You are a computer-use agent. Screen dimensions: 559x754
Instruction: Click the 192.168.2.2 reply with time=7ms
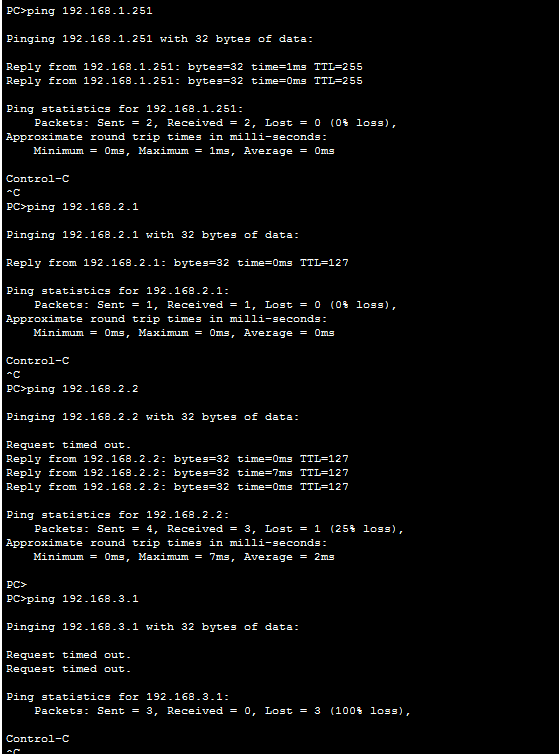coord(177,473)
